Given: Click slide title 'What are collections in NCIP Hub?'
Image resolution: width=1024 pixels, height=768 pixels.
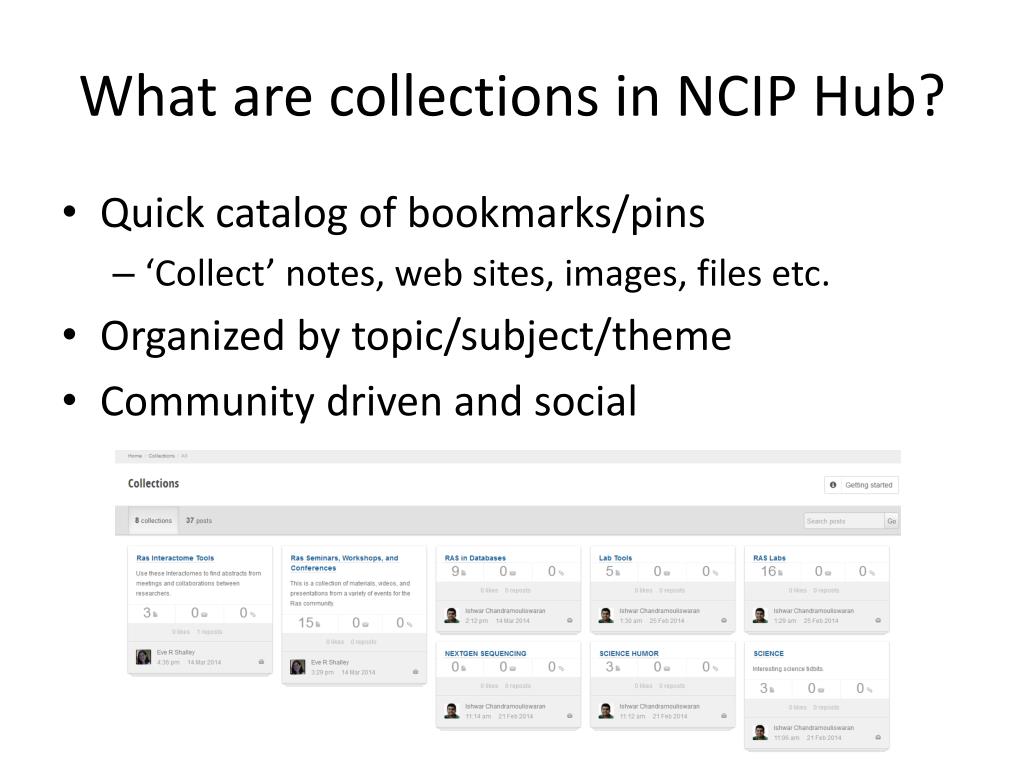Looking at the screenshot, I should coord(513,96).
